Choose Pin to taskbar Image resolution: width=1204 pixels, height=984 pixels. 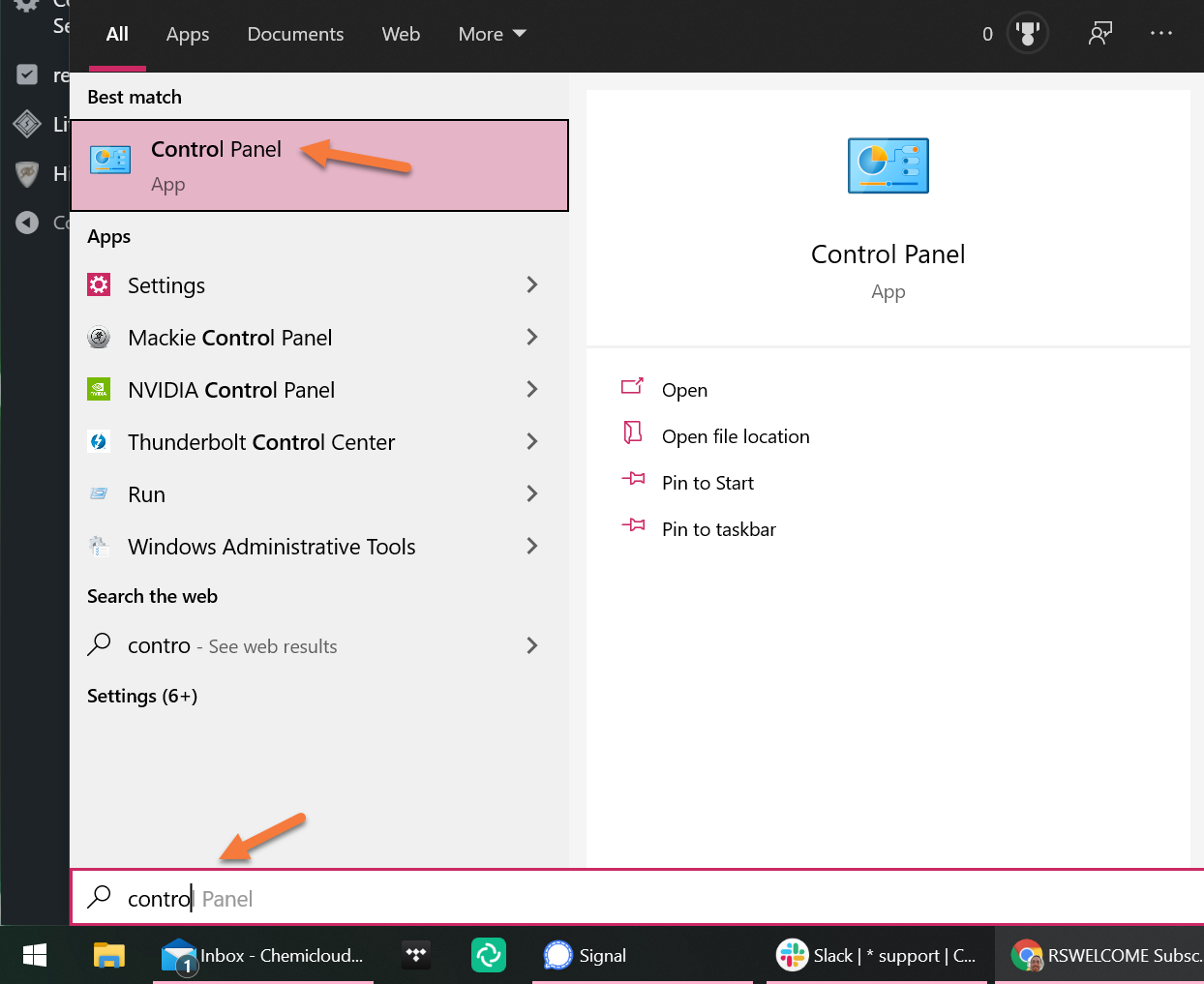tap(718, 529)
